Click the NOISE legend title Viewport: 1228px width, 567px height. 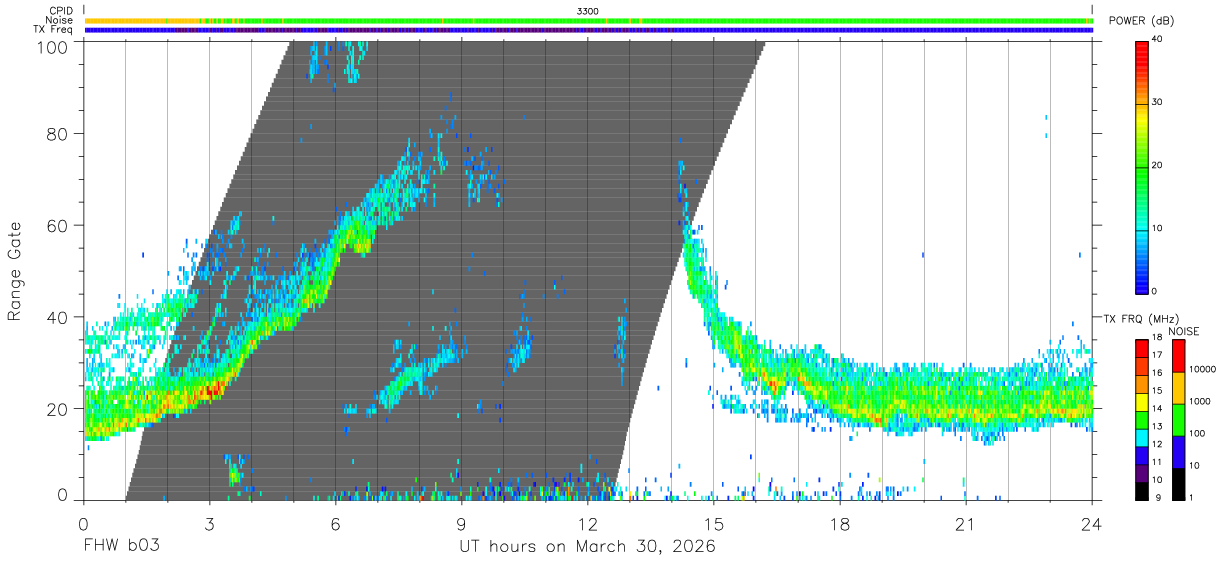[x=1184, y=331]
